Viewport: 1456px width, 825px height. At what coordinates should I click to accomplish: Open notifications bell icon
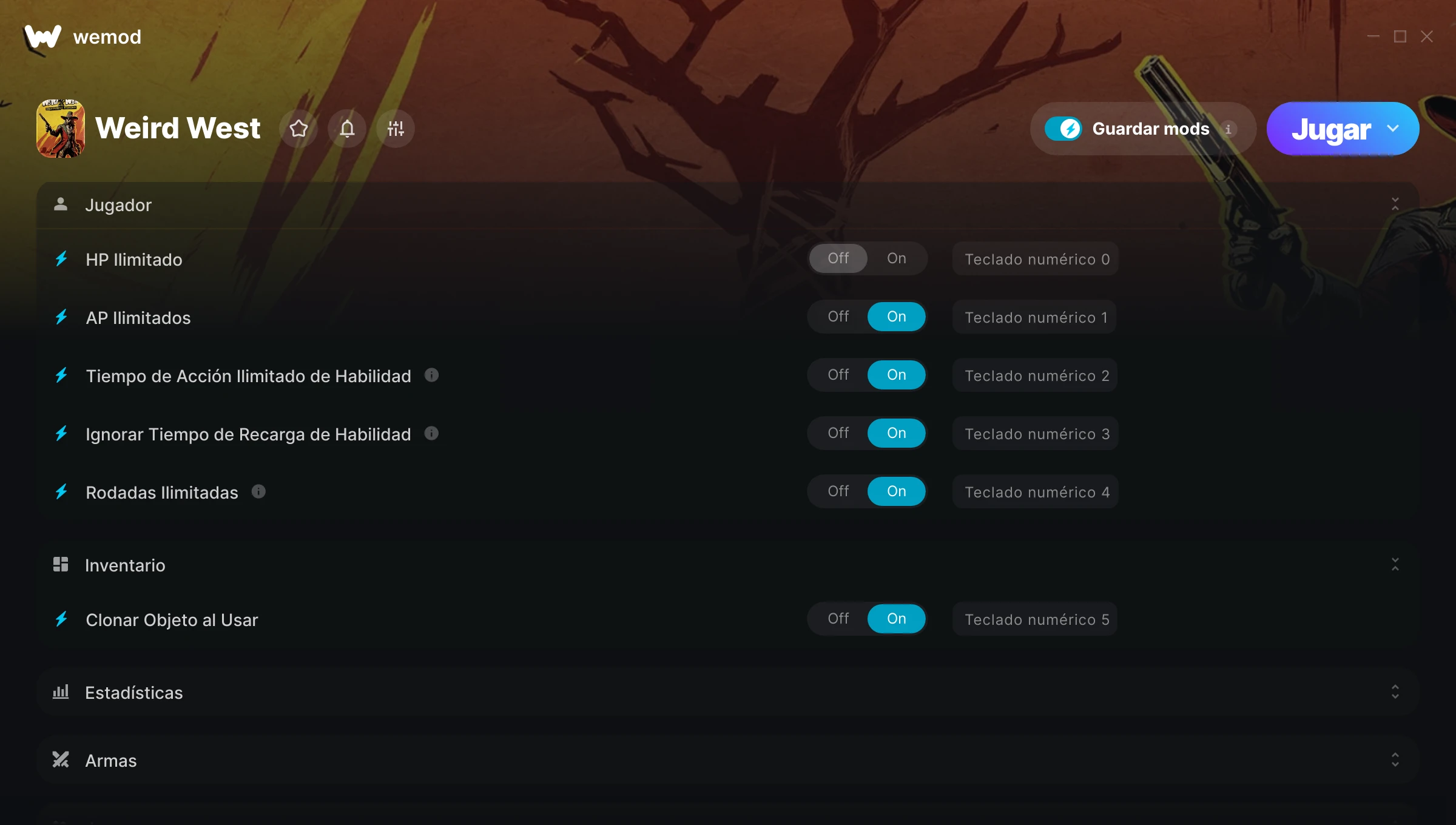(x=347, y=129)
